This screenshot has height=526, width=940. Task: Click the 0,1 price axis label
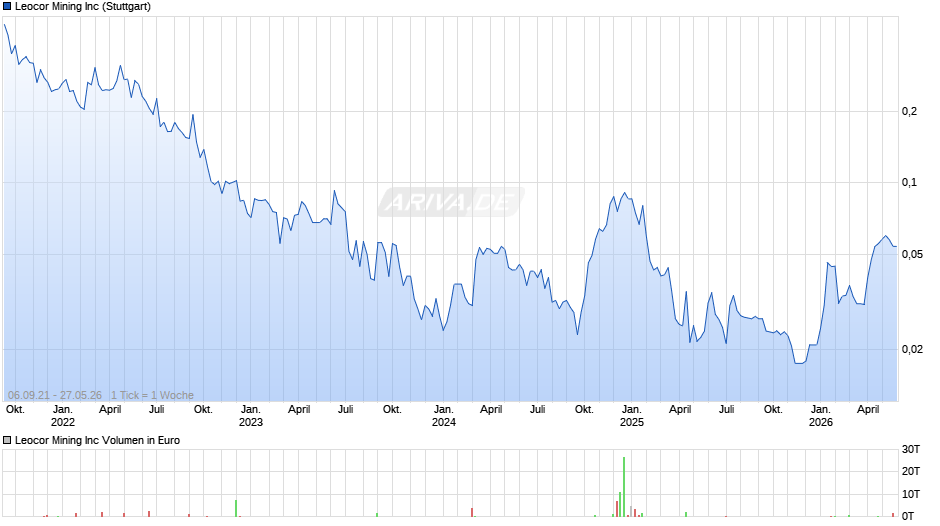[x=909, y=182]
